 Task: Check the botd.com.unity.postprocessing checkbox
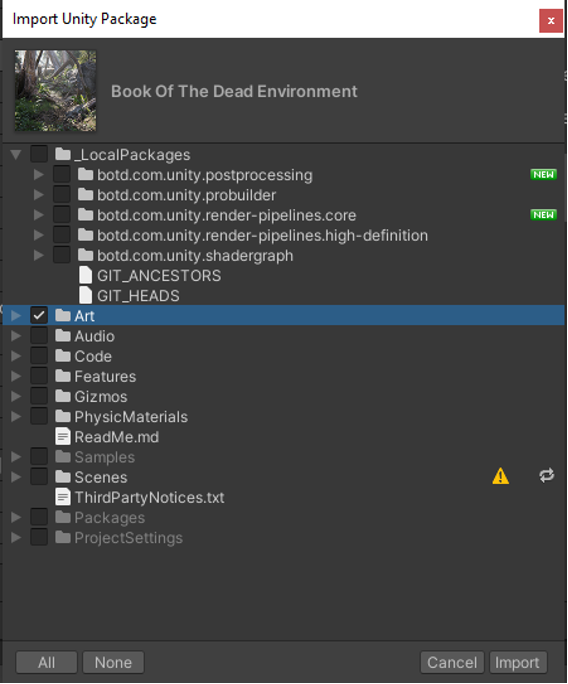(62, 174)
